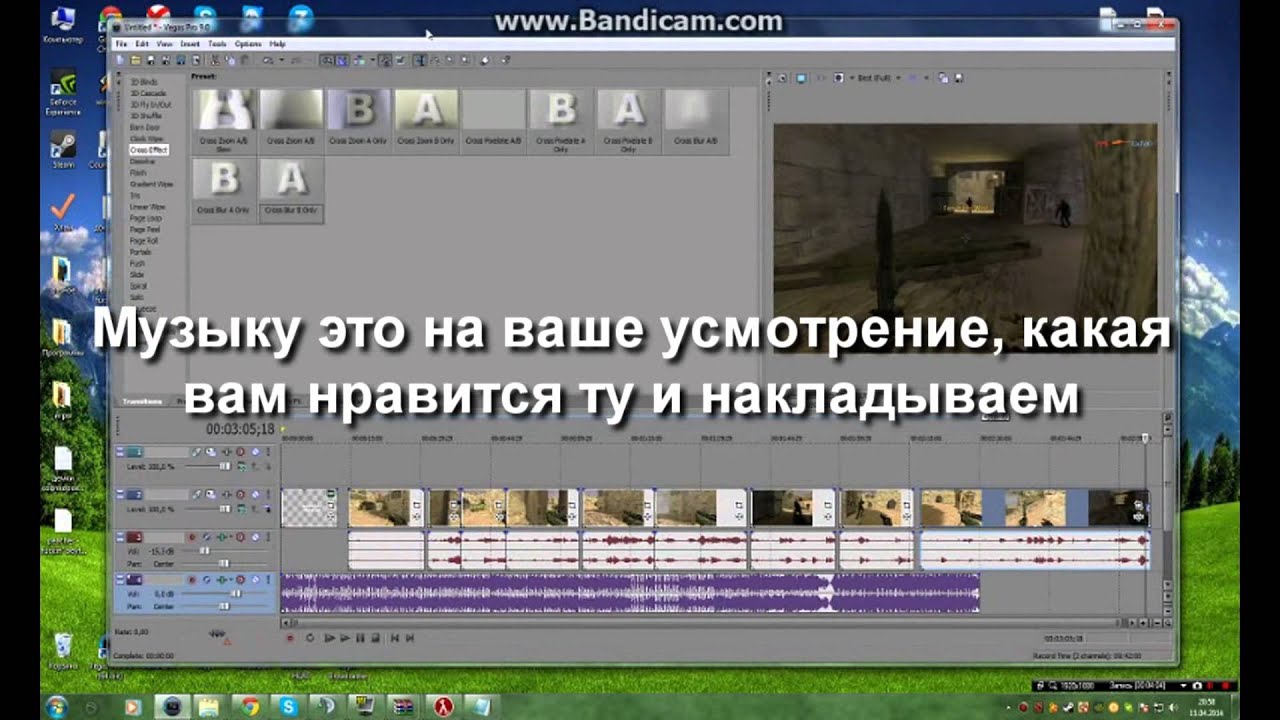Select Flash transition
This screenshot has height=720, width=1280.
(137, 173)
